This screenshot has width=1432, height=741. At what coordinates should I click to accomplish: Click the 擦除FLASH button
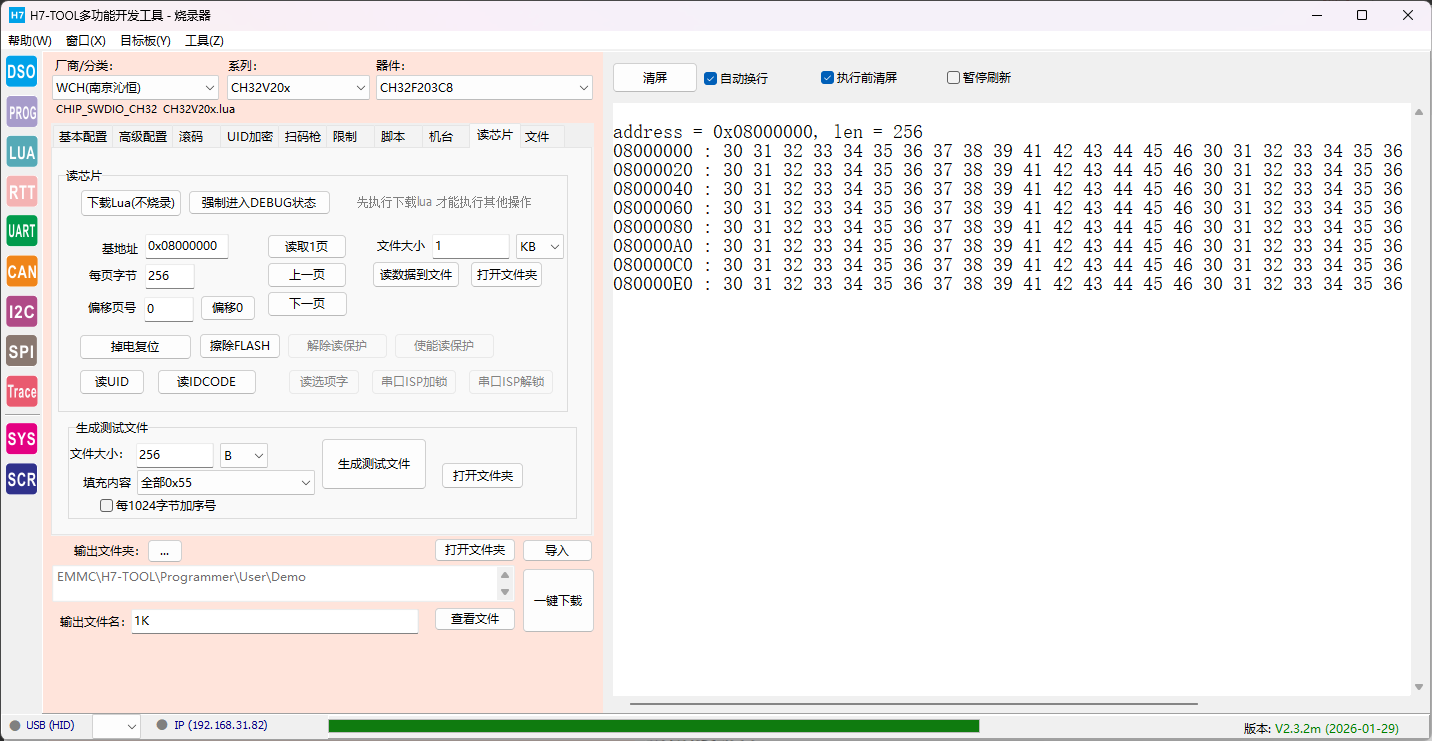pyautogui.click(x=240, y=346)
